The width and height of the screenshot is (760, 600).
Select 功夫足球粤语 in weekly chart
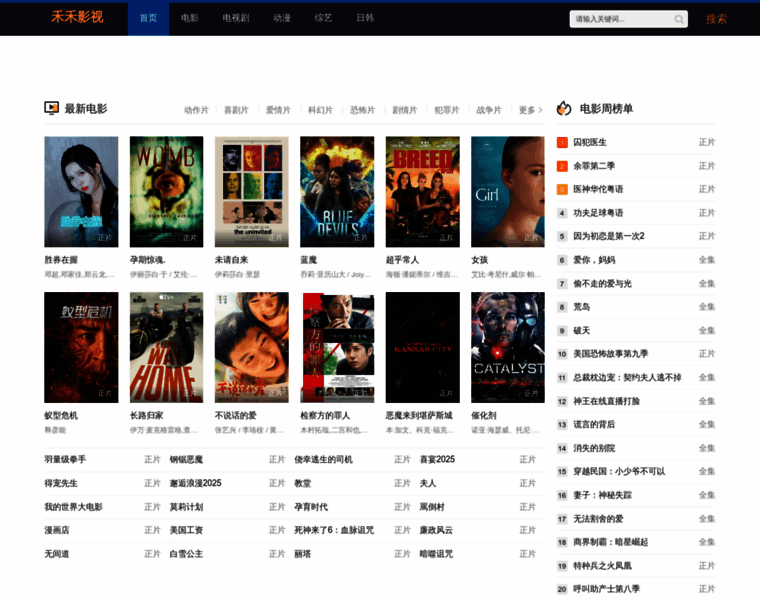tap(598, 213)
